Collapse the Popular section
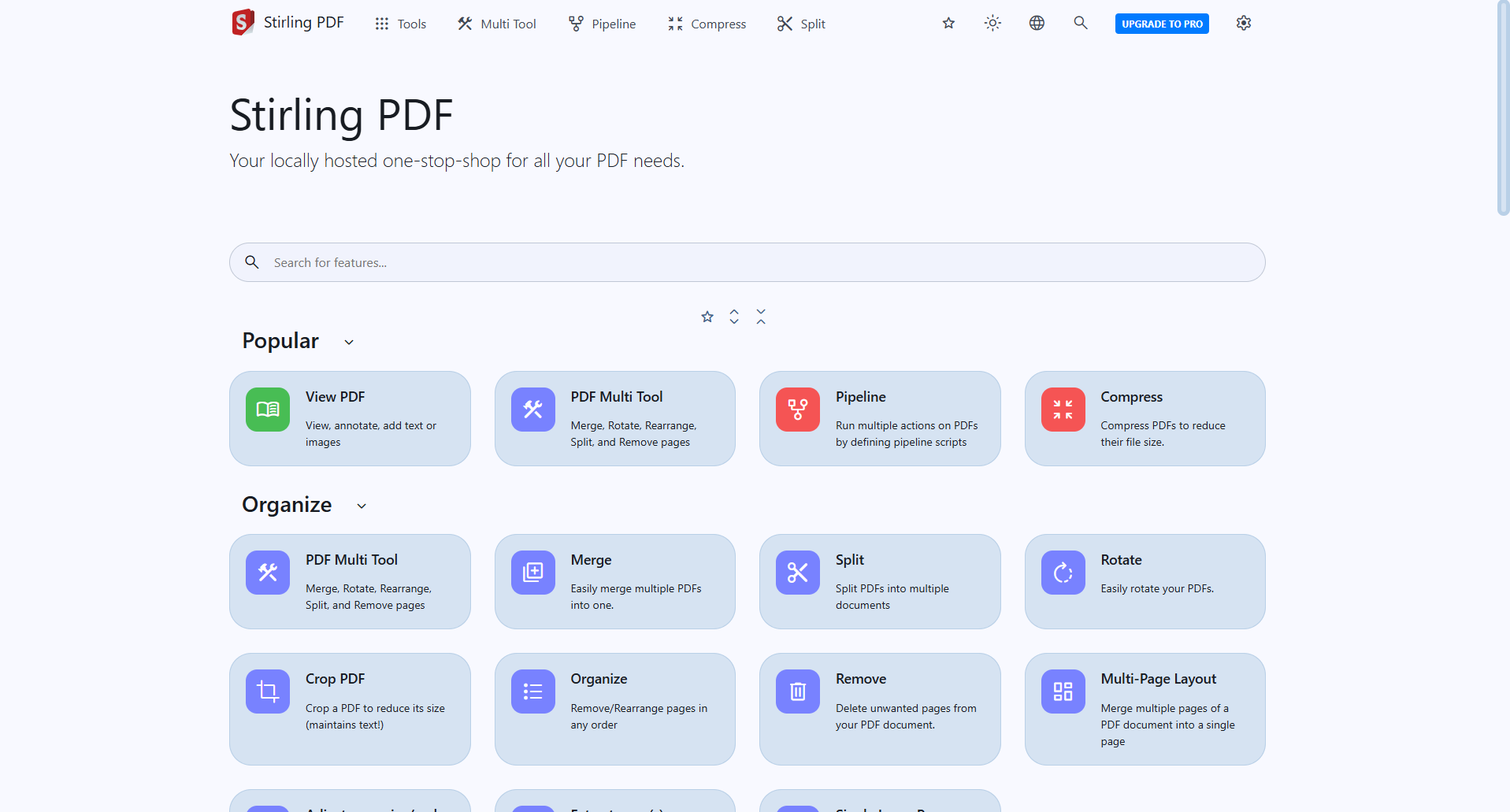The height and width of the screenshot is (812, 1510). pyautogui.click(x=348, y=341)
